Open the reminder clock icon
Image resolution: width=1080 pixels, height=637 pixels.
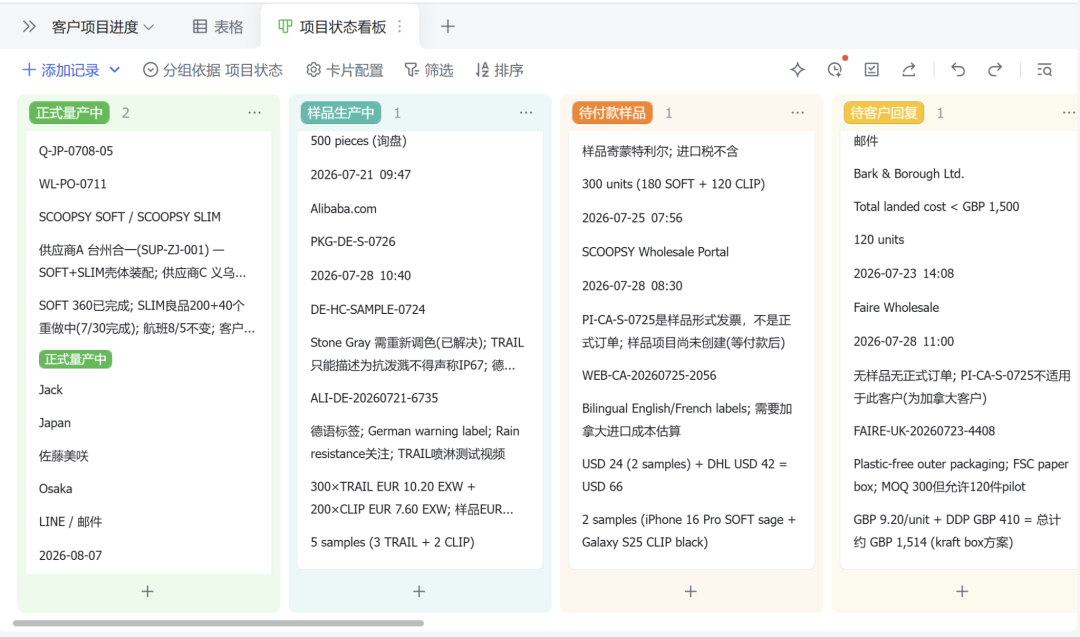(x=835, y=70)
